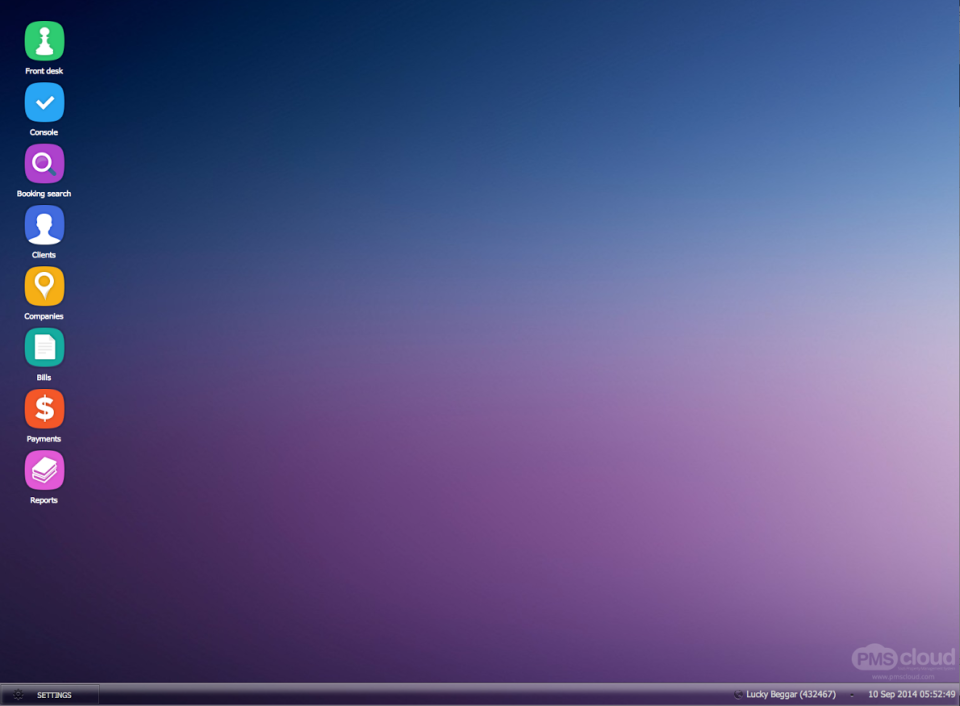Click the Settings gear icon
The width and height of the screenshot is (960, 706).
18,694
